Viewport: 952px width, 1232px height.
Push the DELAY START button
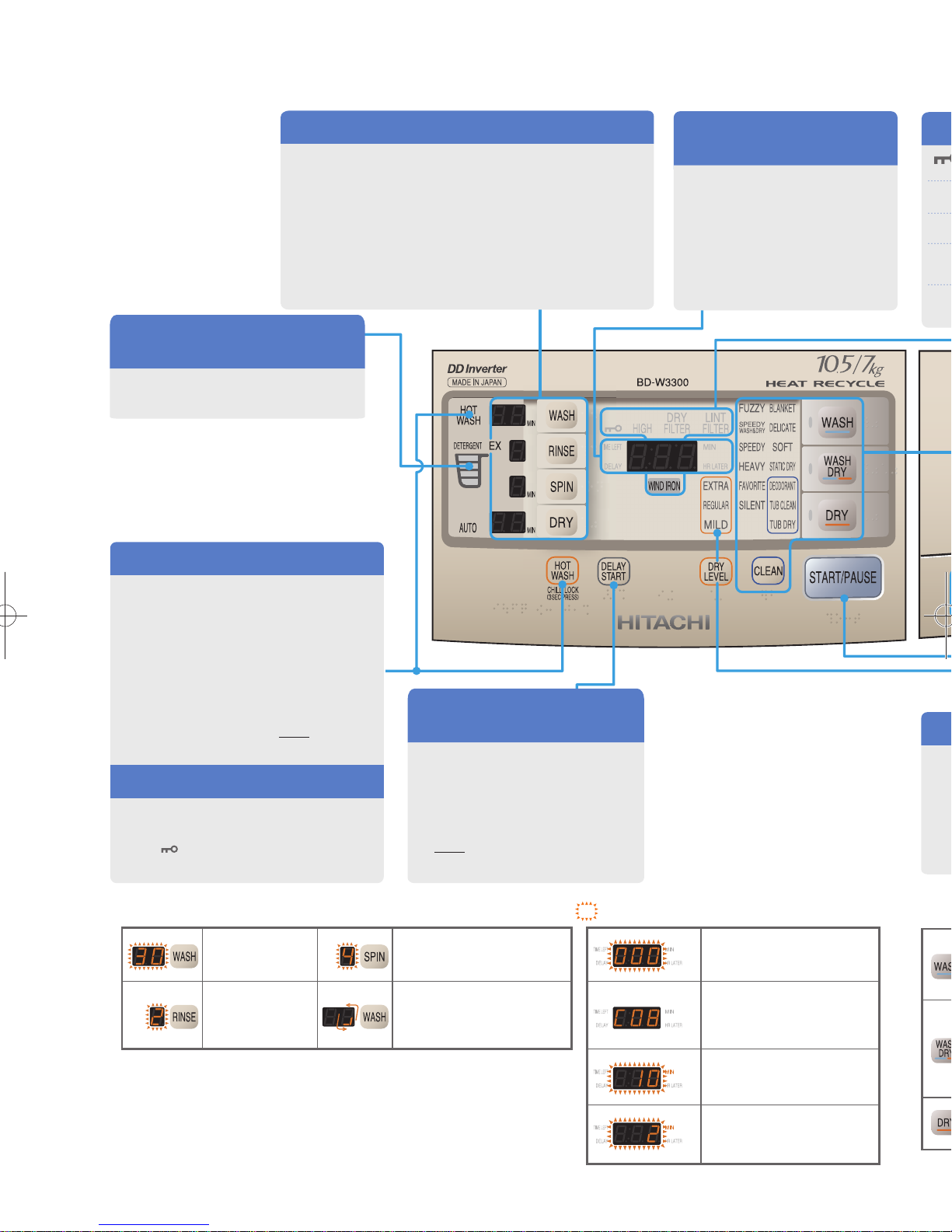click(613, 571)
